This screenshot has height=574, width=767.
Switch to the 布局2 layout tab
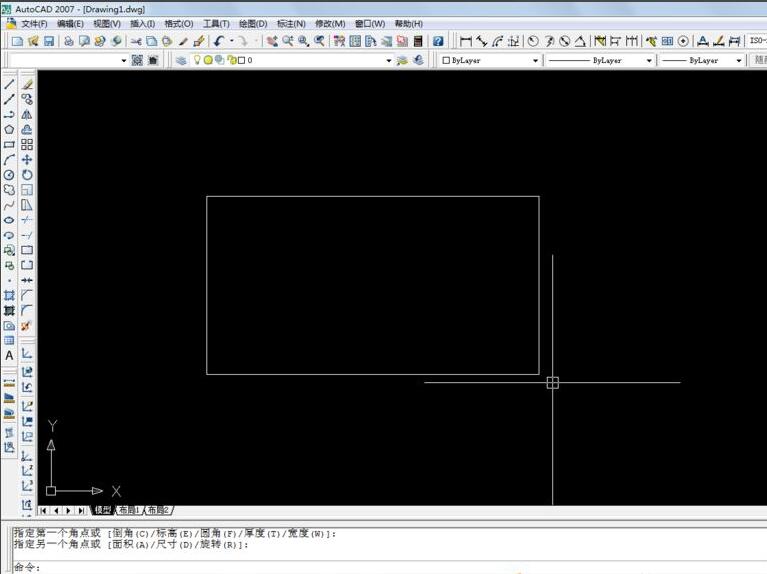[158, 510]
